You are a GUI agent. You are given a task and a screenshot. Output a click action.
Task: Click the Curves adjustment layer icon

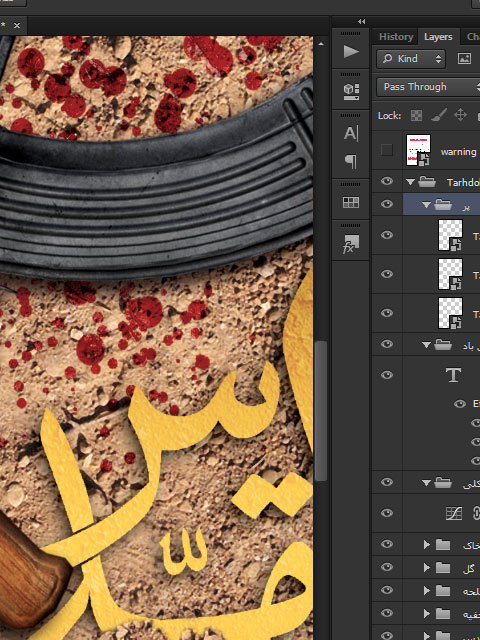[454, 513]
